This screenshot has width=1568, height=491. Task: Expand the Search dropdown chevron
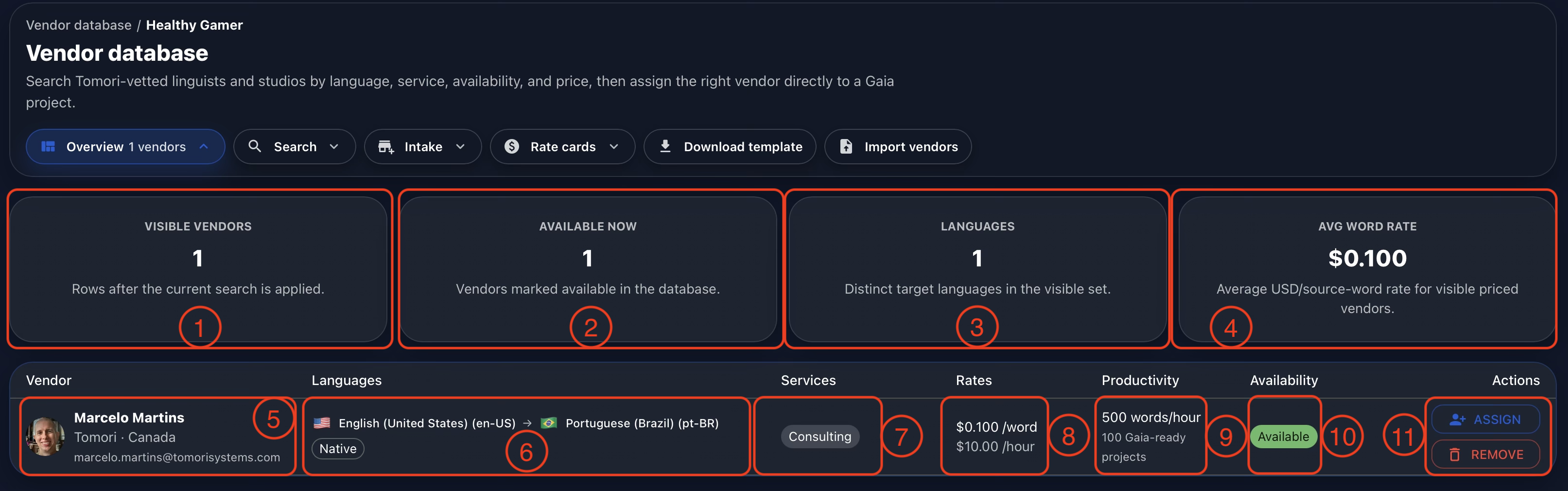click(333, 147)
